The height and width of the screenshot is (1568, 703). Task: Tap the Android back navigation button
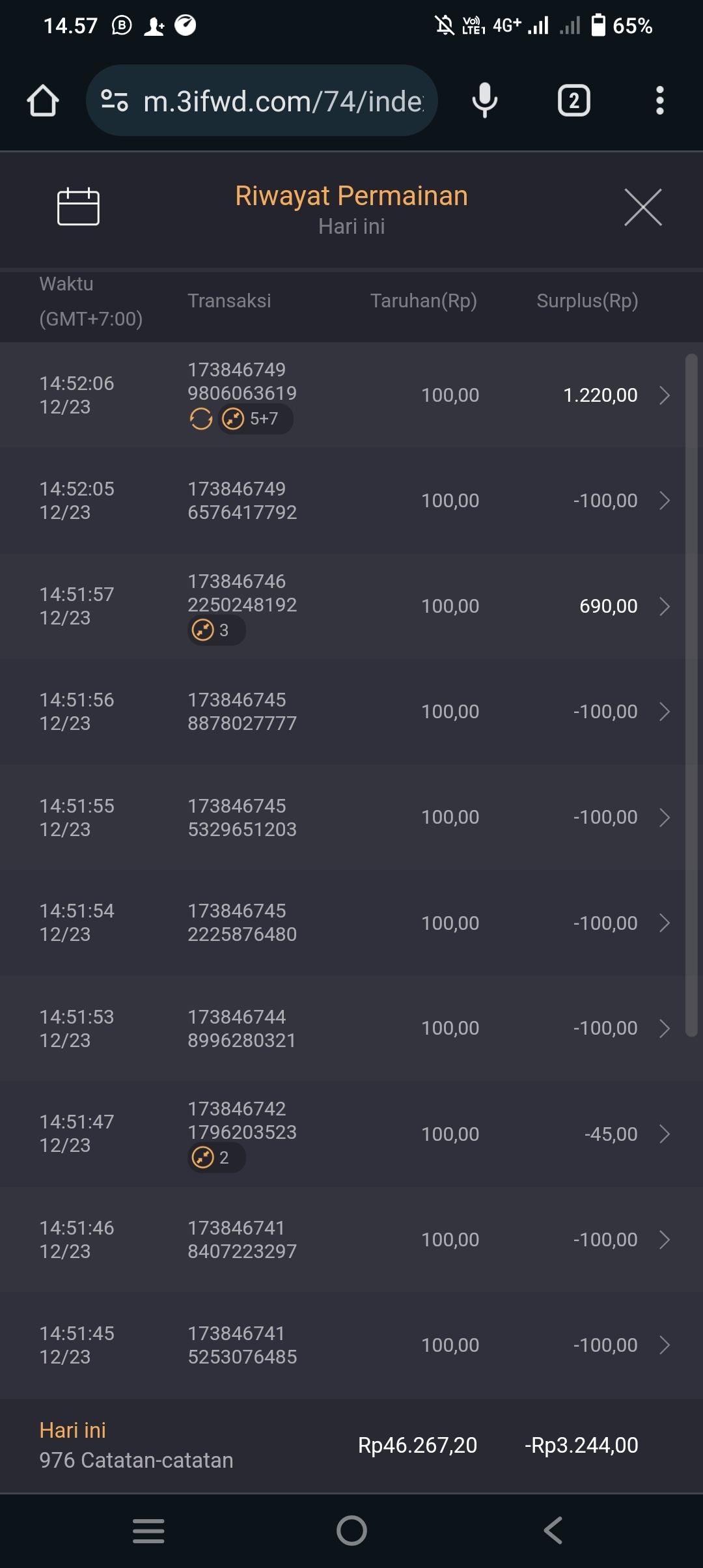pyautogui.click(x=553, y=1530)
